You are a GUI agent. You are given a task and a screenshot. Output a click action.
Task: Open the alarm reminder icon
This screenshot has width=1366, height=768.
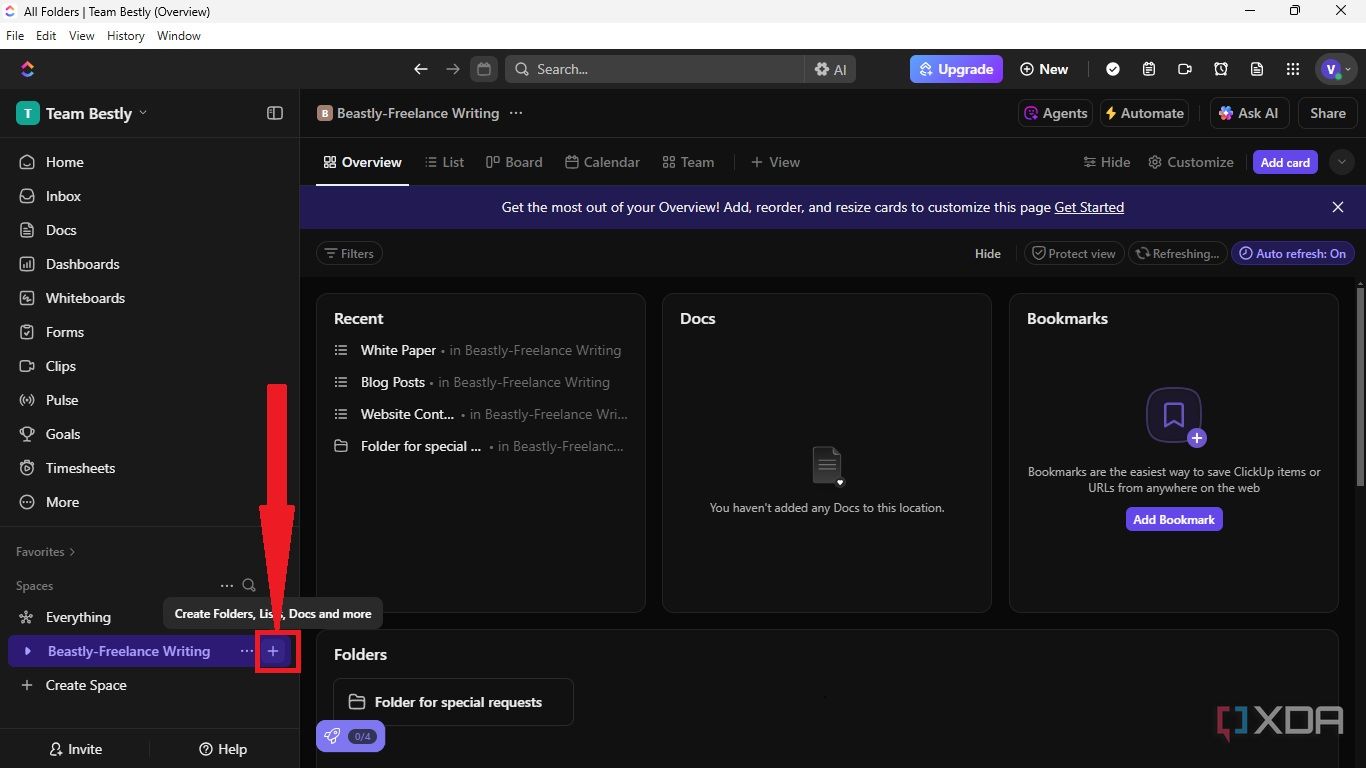click(x=1221, y=69)
